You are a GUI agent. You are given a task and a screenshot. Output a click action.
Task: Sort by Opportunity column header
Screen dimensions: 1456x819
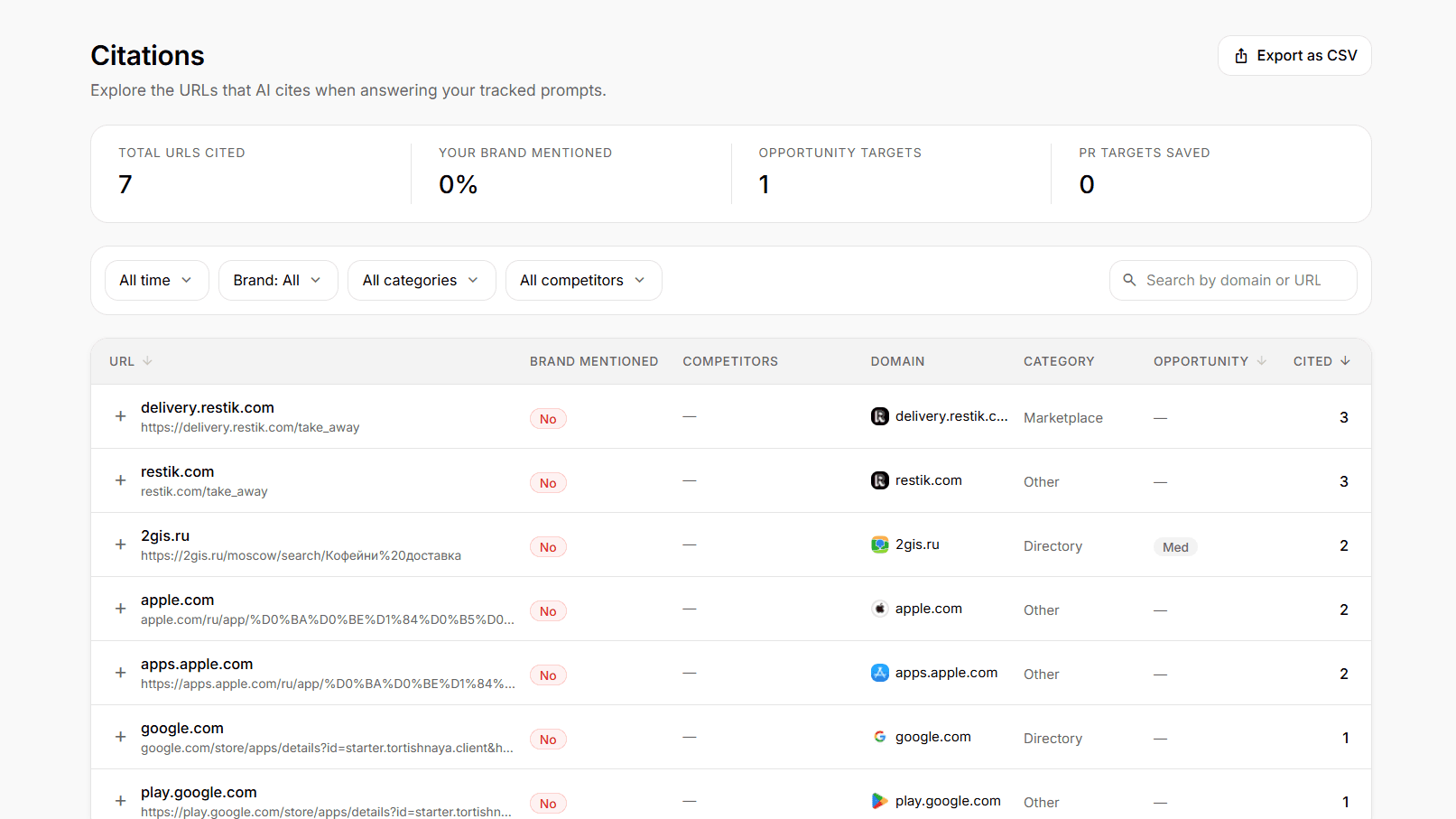[1210, 361]
